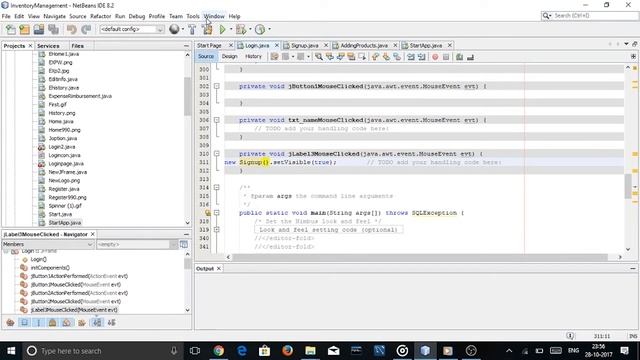Toggle Show Inner Classes filter in Navigator
640x360 pixels.
[x=67, y=323]
